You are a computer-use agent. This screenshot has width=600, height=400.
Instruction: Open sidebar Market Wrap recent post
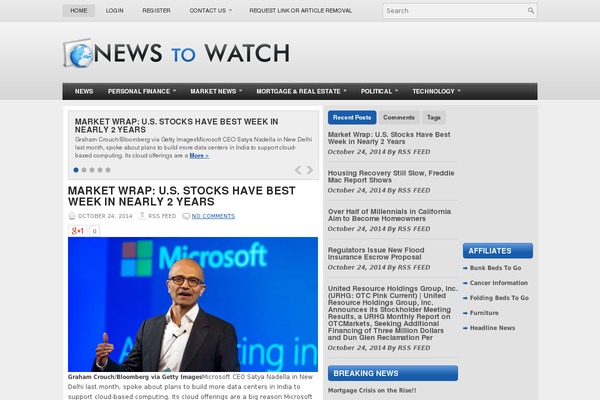point(389,138)
